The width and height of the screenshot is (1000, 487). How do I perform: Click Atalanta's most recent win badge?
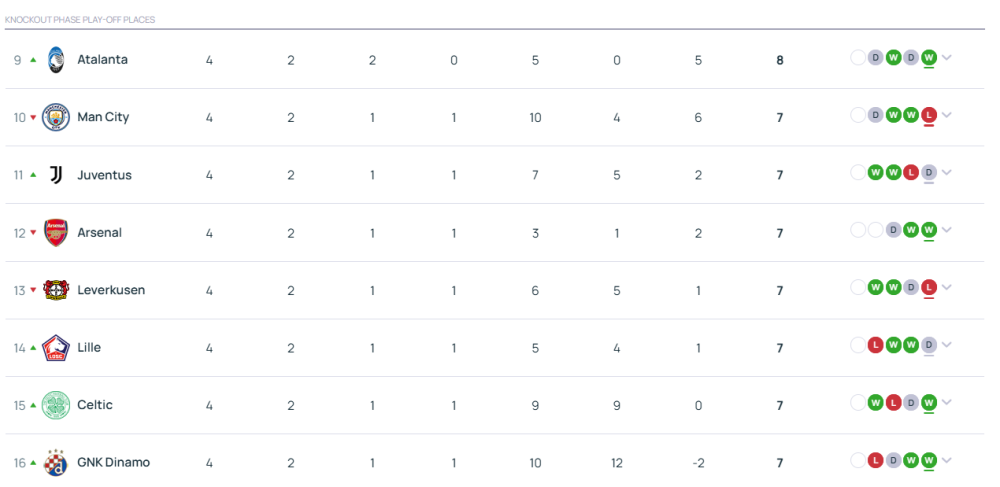929,57
